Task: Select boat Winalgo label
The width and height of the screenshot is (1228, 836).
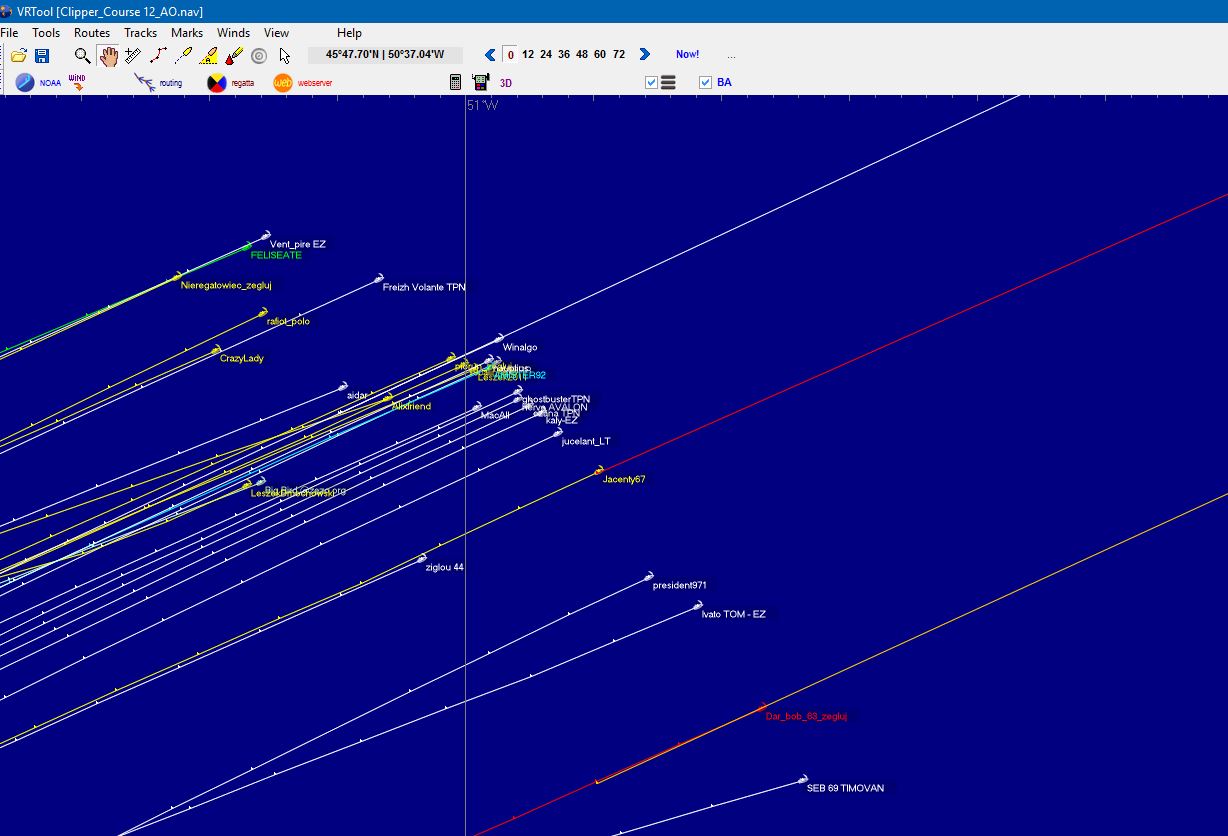Action: point(520,347)
